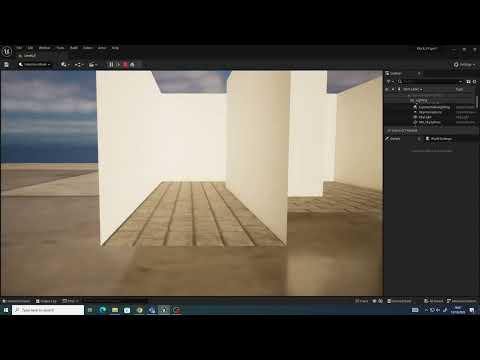
Task: Open Task View on the taskbar
Action: 90,310
